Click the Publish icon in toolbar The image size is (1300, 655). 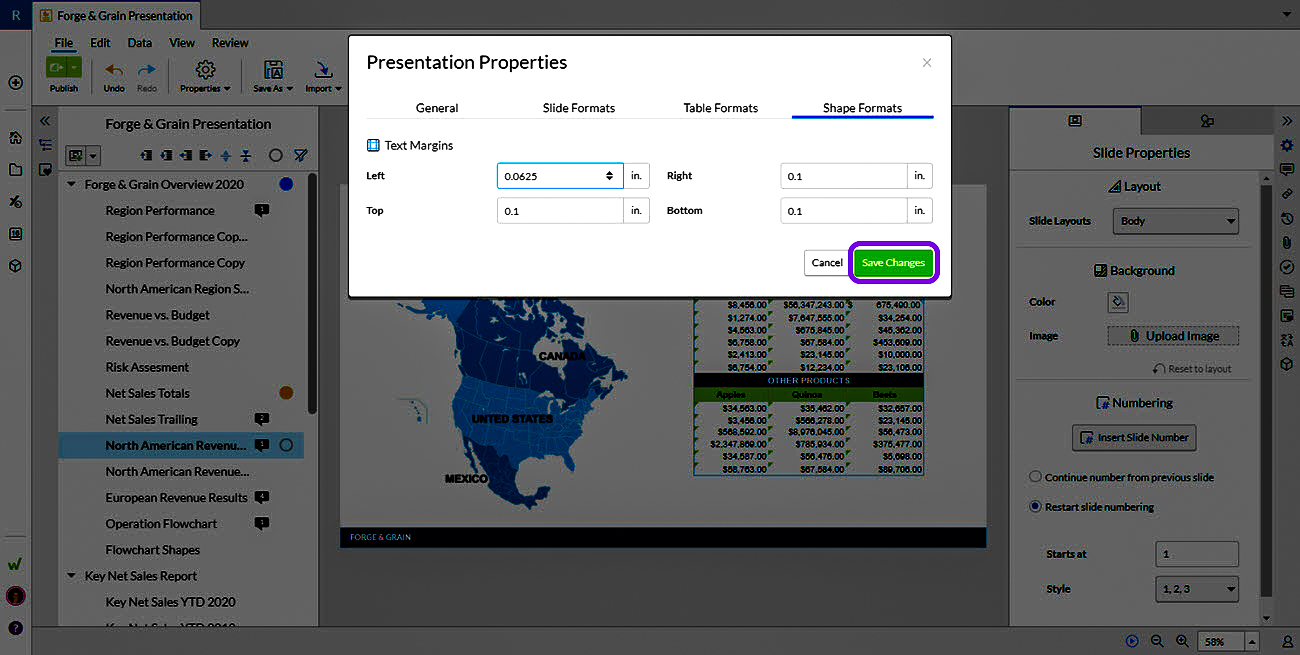(x=56, y=69)
